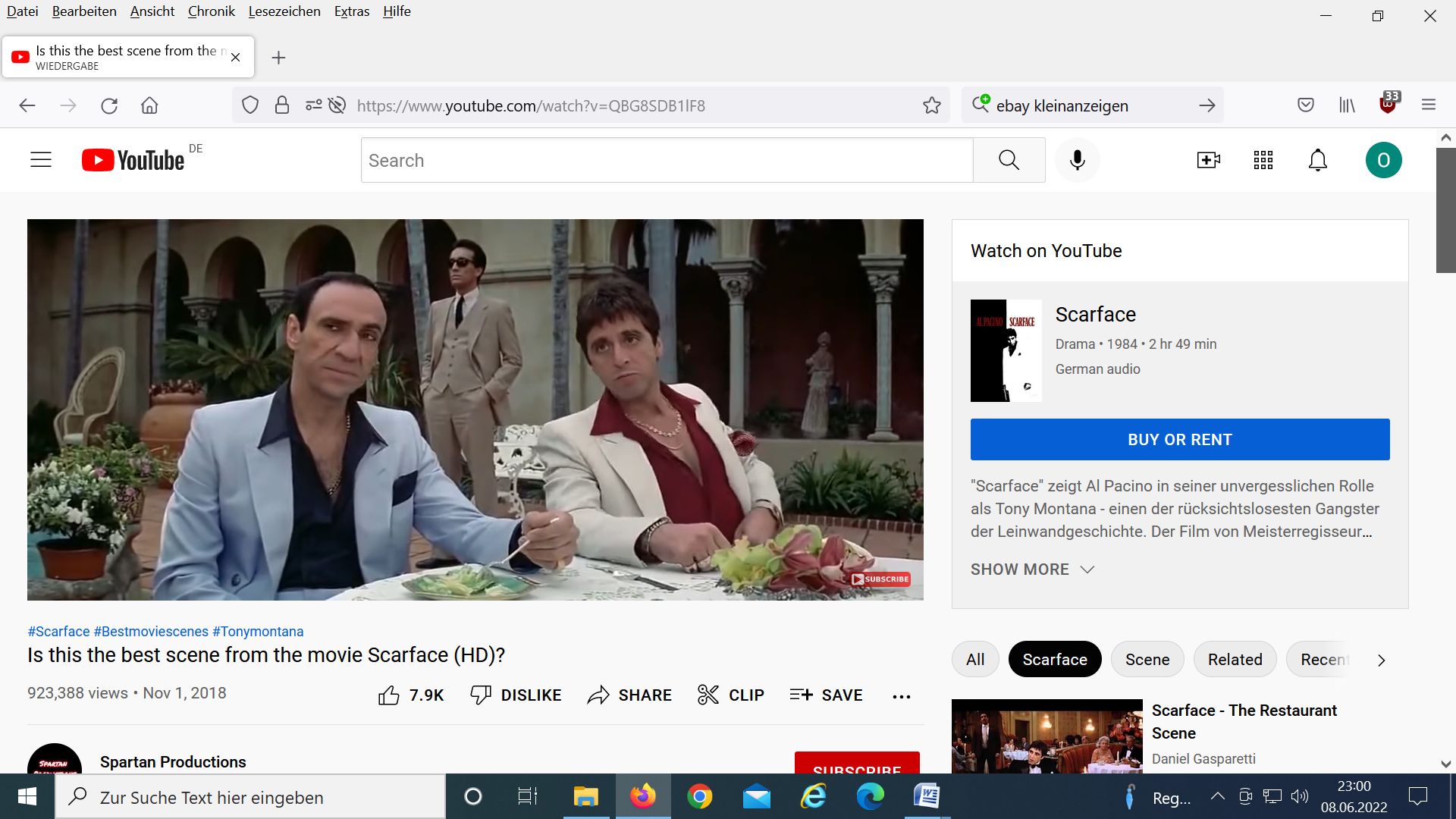Open the Ansicht menu

coord(152,11)
